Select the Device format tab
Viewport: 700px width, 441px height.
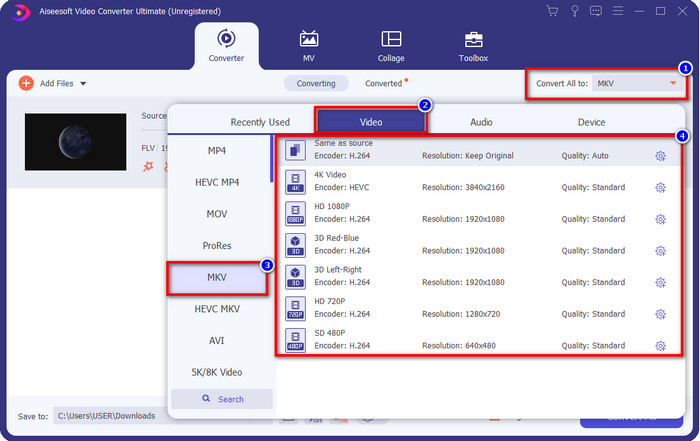click(592, 122)
